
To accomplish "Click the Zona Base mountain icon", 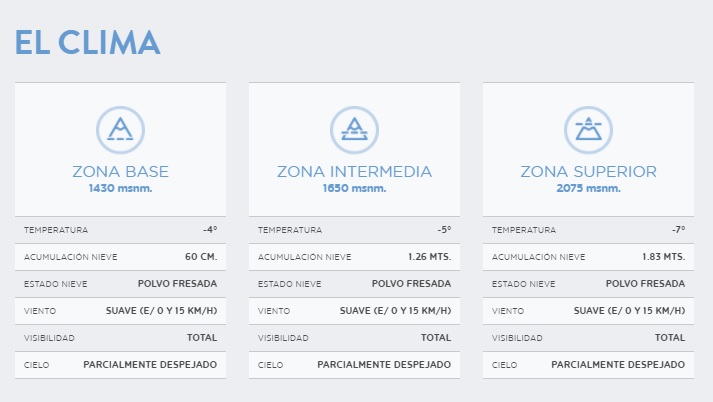I will 120,129.
